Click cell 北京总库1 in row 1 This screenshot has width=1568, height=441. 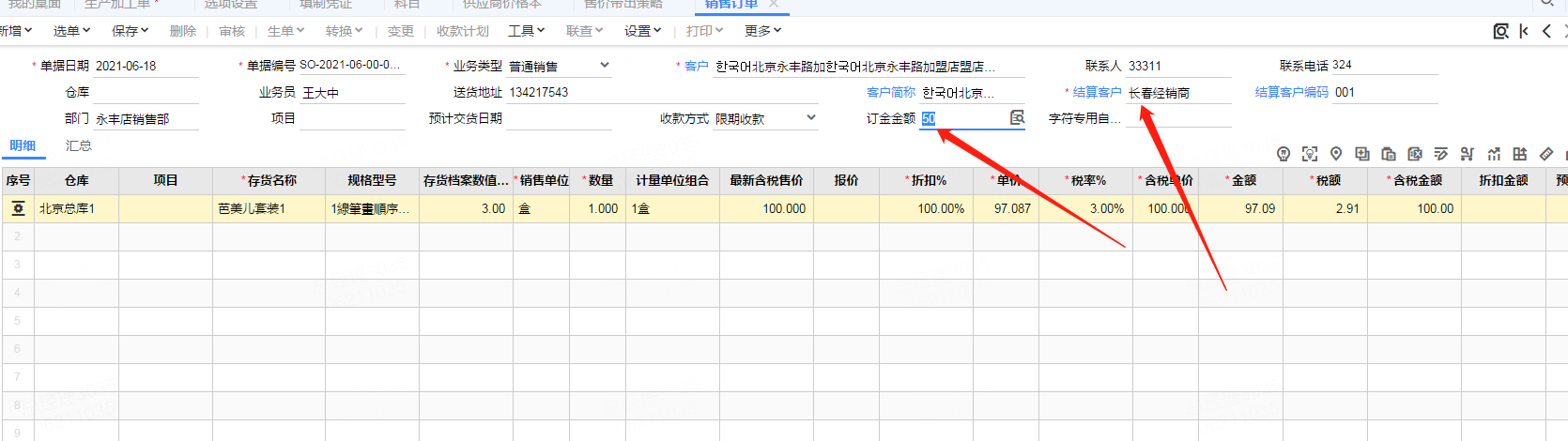tap(77, 208)
